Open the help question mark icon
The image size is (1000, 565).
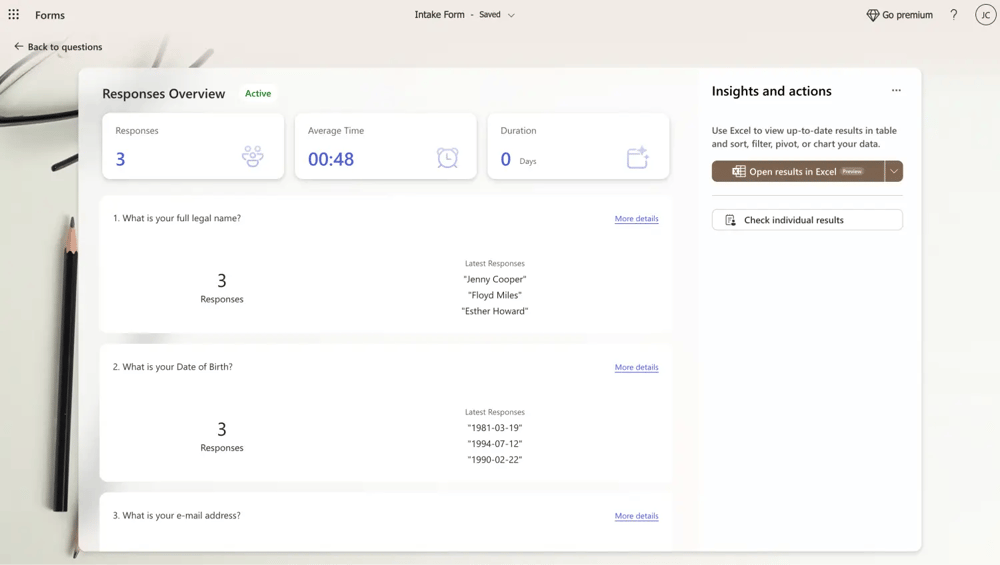click(953, 15)
